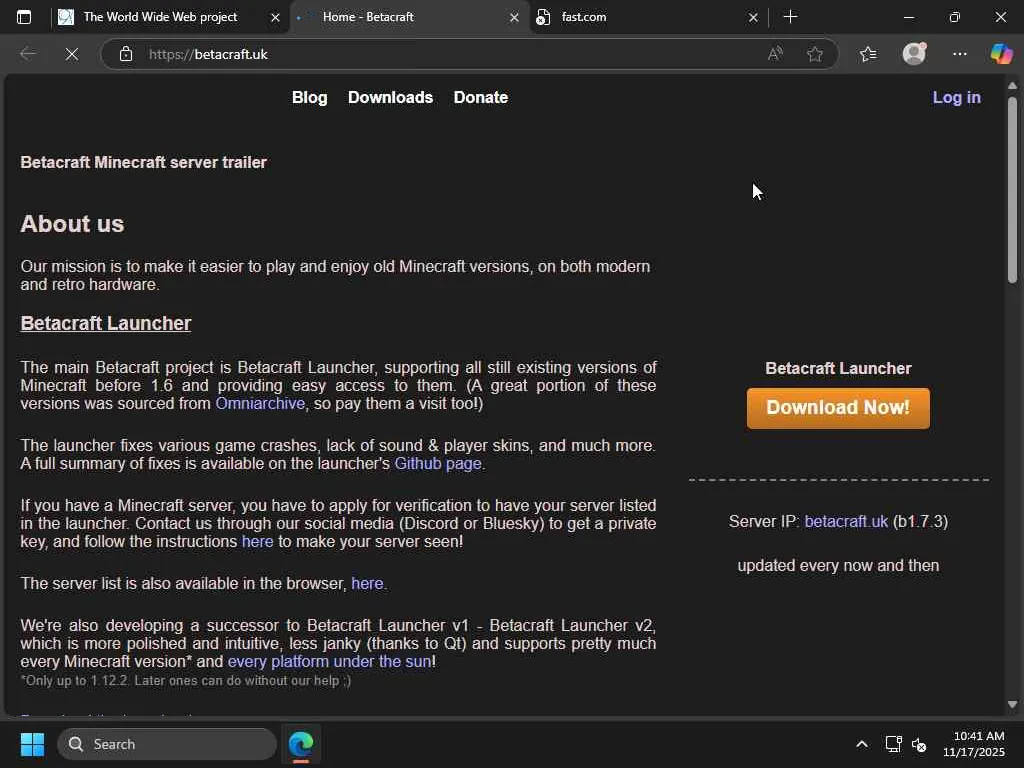This screenshot has width=1024, height=768.
Task: Stop loading the page
Action: pos(72,54)
